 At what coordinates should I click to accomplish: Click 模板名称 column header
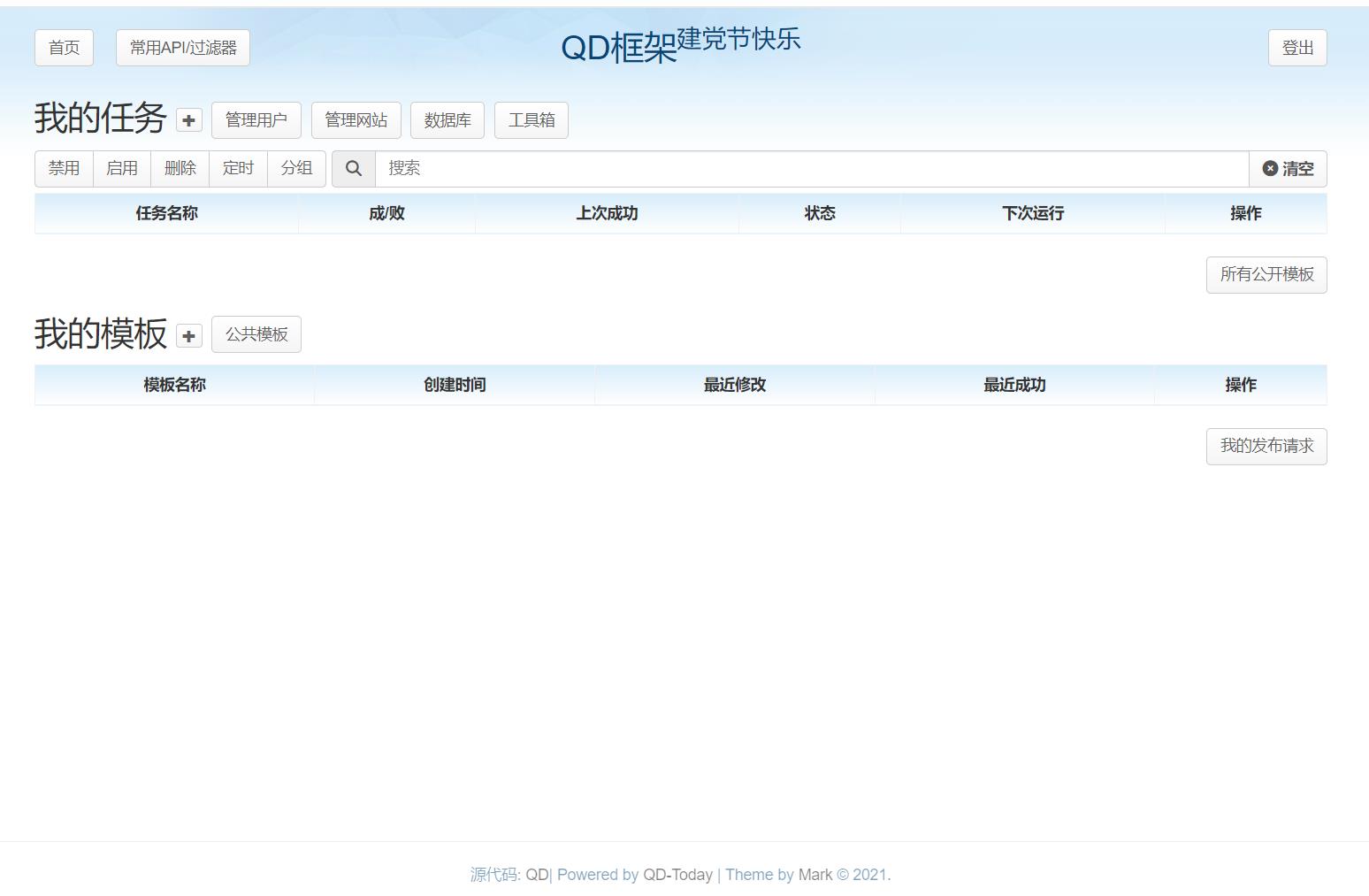pos(174,385)
